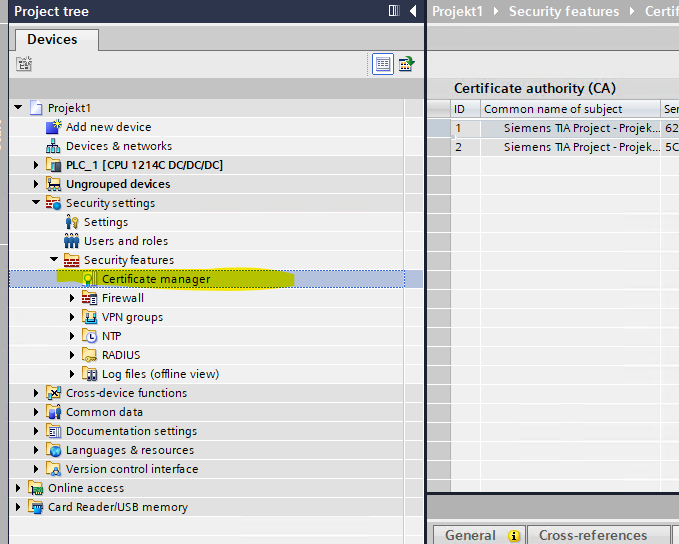Image resolution: width=679 pixels, height=544 pixels.
Task: Click the Add new device icon
Action: [x=54, y=127]
